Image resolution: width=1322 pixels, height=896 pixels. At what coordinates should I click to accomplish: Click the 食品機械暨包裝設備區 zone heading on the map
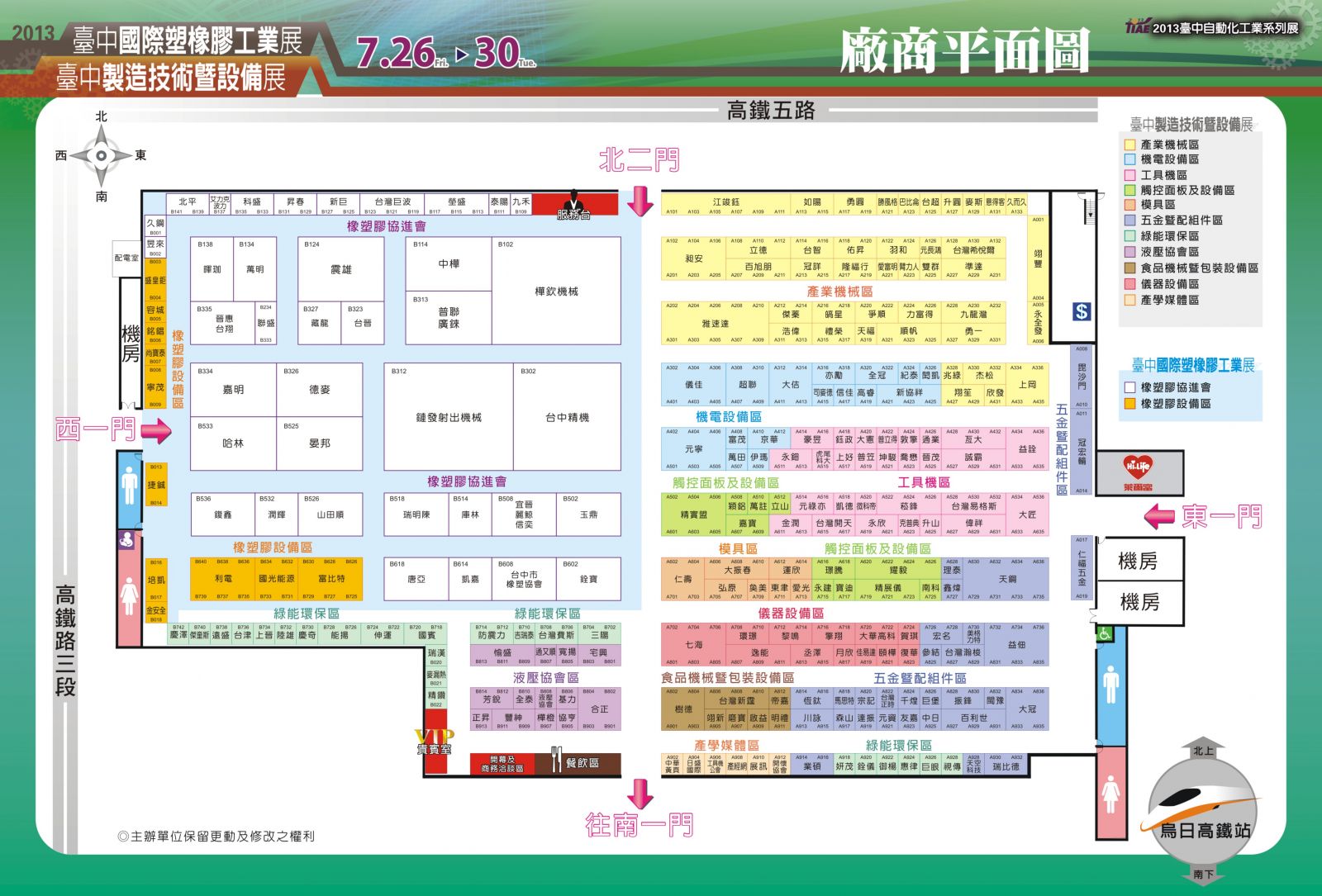click(727, 677)
